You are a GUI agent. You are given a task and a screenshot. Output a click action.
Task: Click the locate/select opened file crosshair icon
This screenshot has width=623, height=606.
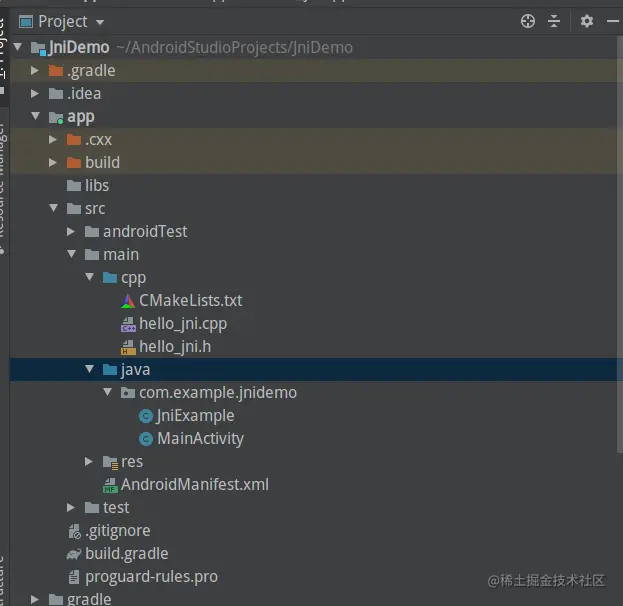[x=528, y=21]
